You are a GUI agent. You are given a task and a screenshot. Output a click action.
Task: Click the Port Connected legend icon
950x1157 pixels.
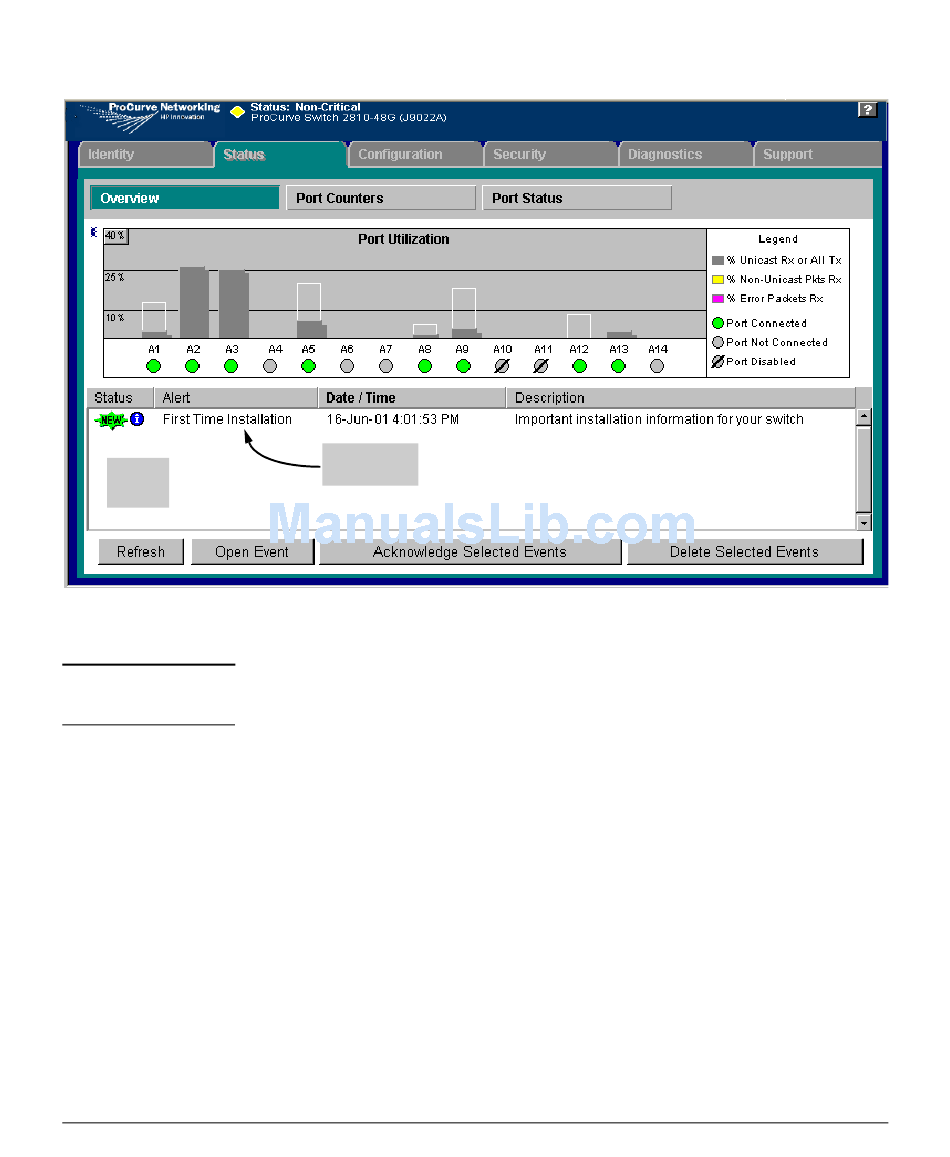(717, 323)
